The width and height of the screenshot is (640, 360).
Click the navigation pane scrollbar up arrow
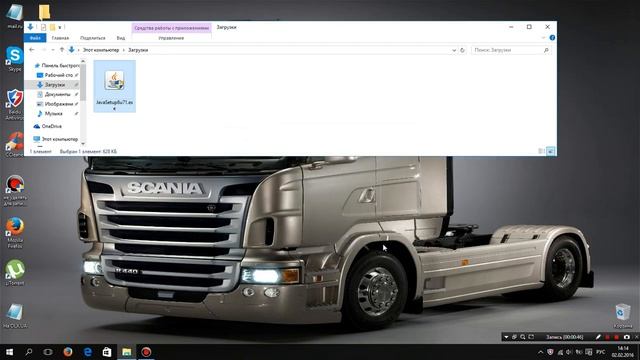tap(83, 61)
